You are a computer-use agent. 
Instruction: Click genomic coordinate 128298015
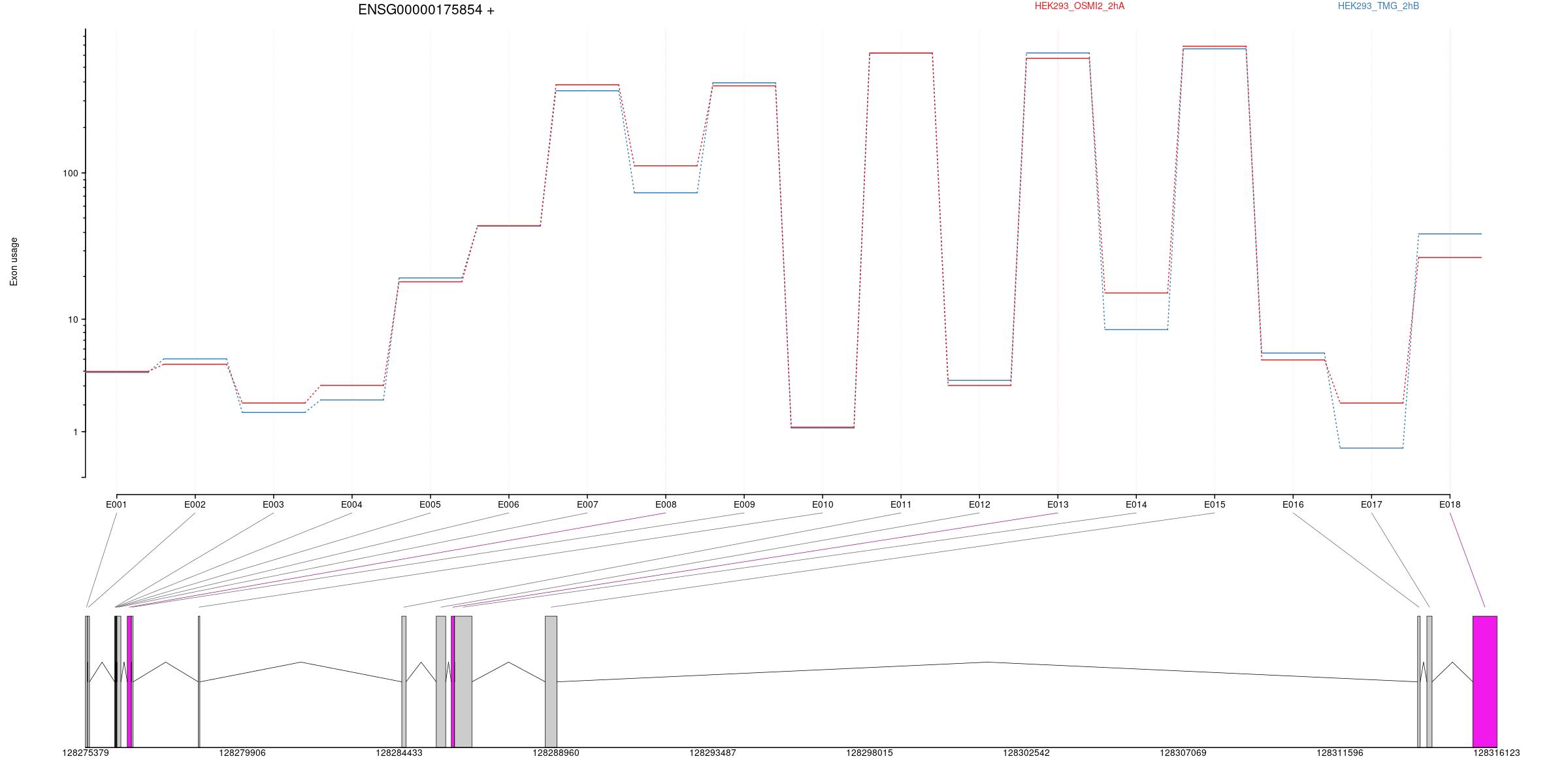tap(870, 753)
